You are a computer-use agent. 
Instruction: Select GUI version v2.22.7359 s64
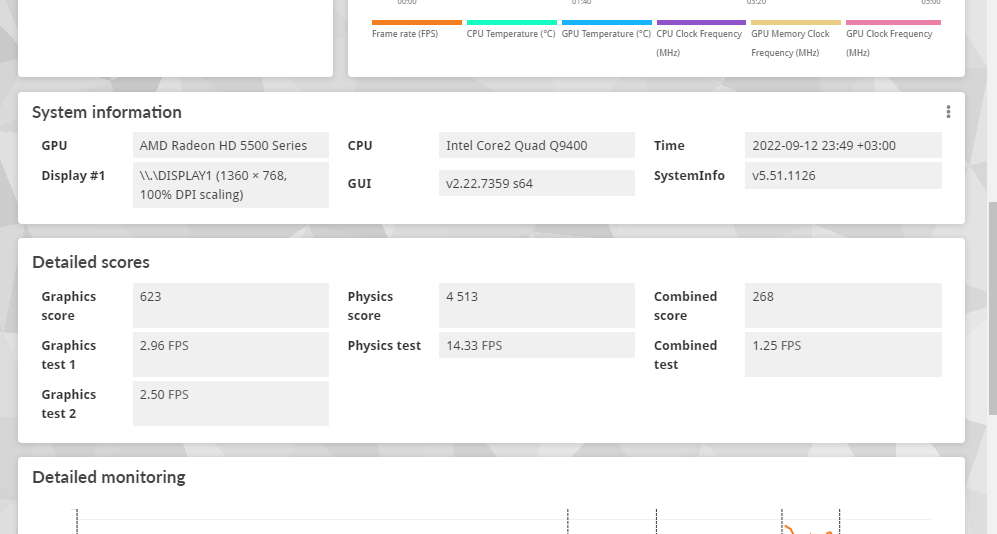[537, 183]
